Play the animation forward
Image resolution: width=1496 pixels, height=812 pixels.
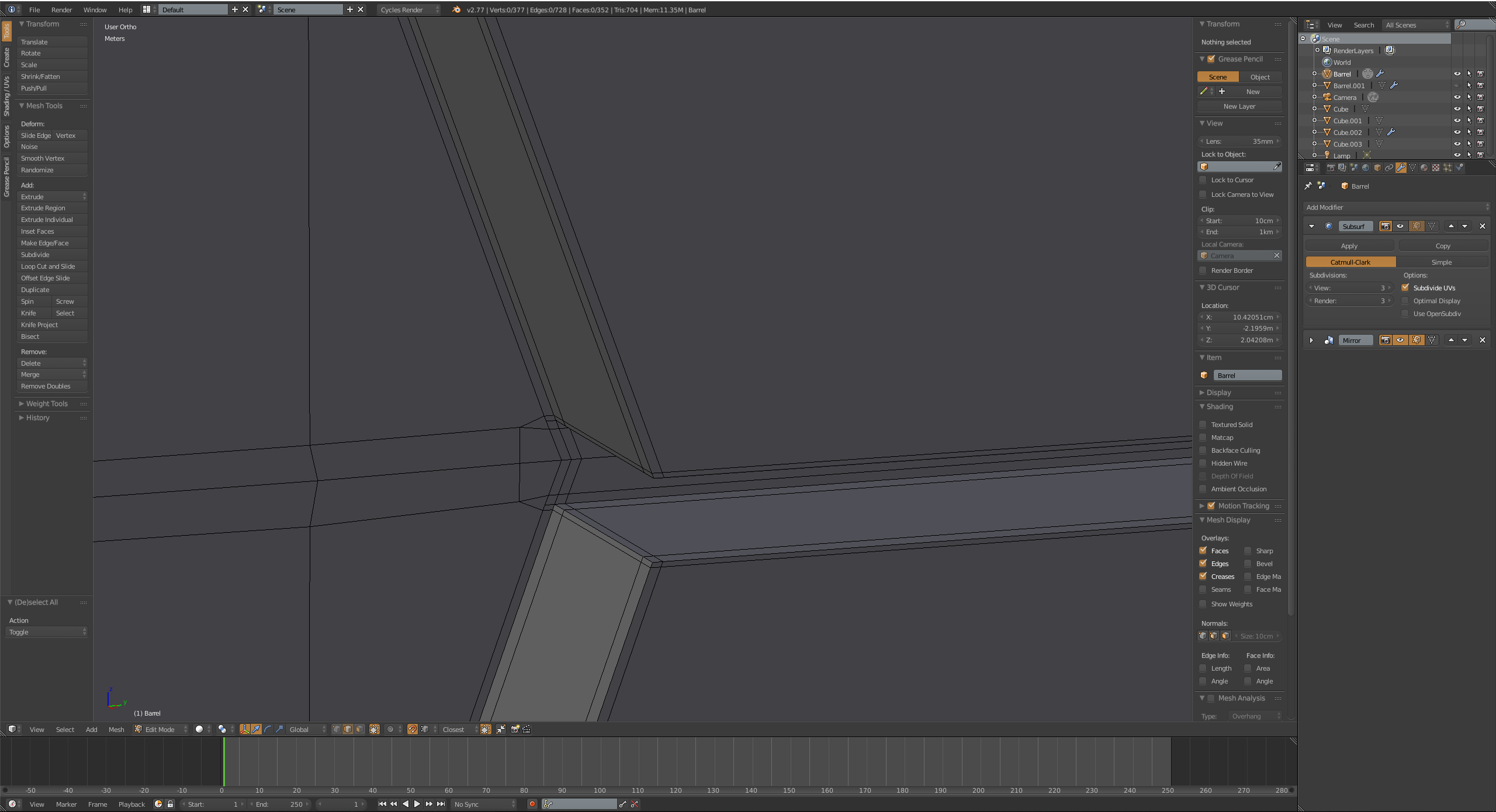tap(417, 804)
